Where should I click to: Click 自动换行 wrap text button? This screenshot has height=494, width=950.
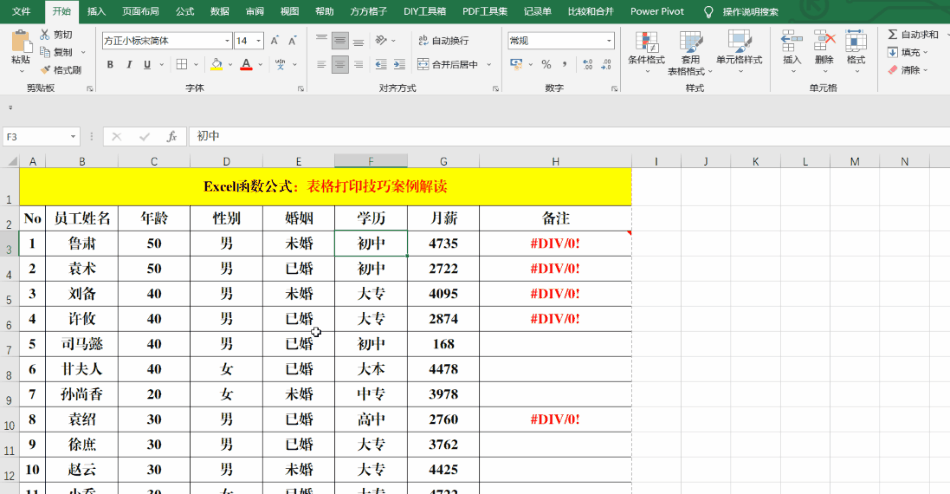tap(443, 41)
